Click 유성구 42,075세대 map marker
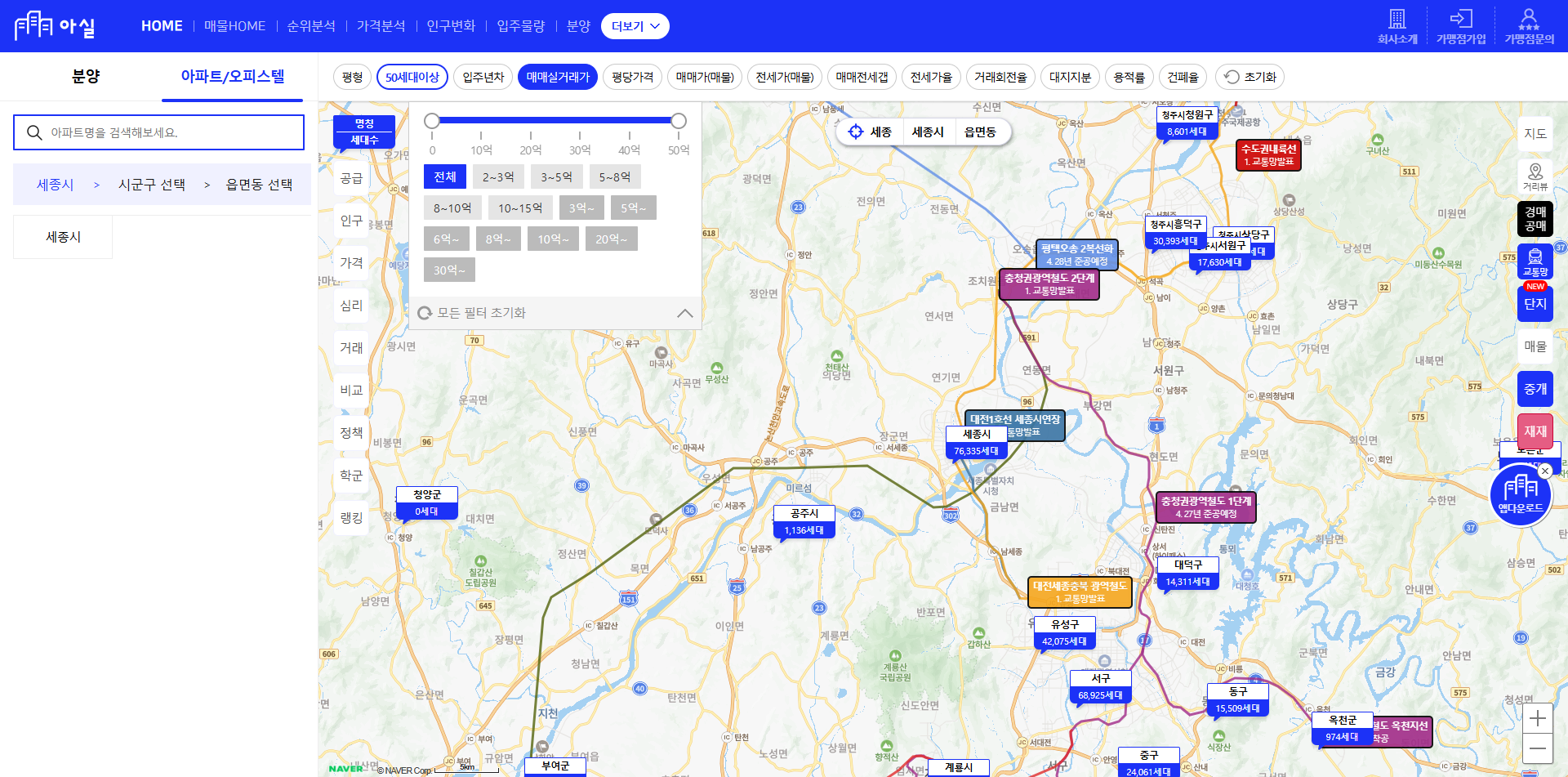 tap(1064, 633)
